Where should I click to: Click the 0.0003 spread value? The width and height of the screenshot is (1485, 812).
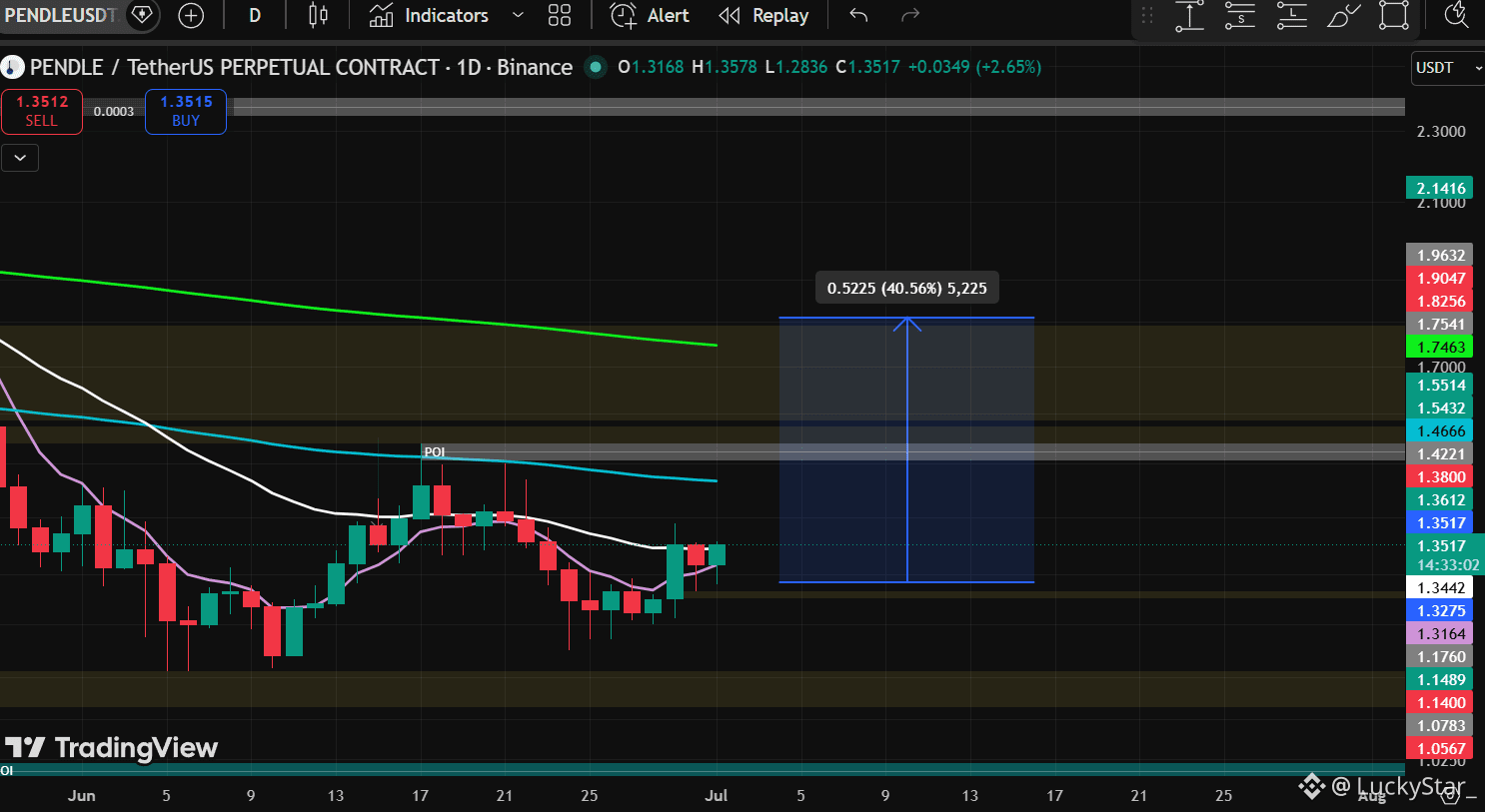coord(114,111)
